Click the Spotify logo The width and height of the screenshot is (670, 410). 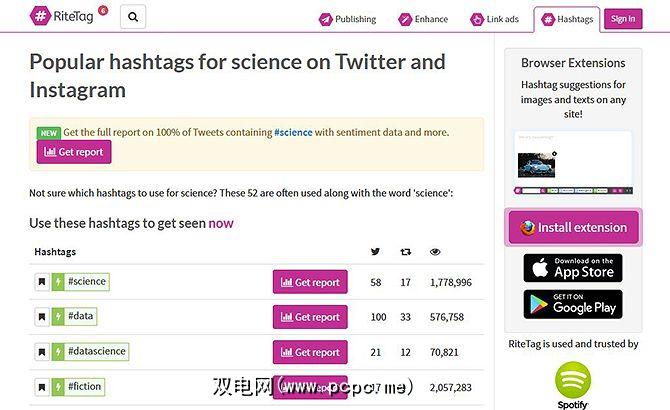(573, 384)
